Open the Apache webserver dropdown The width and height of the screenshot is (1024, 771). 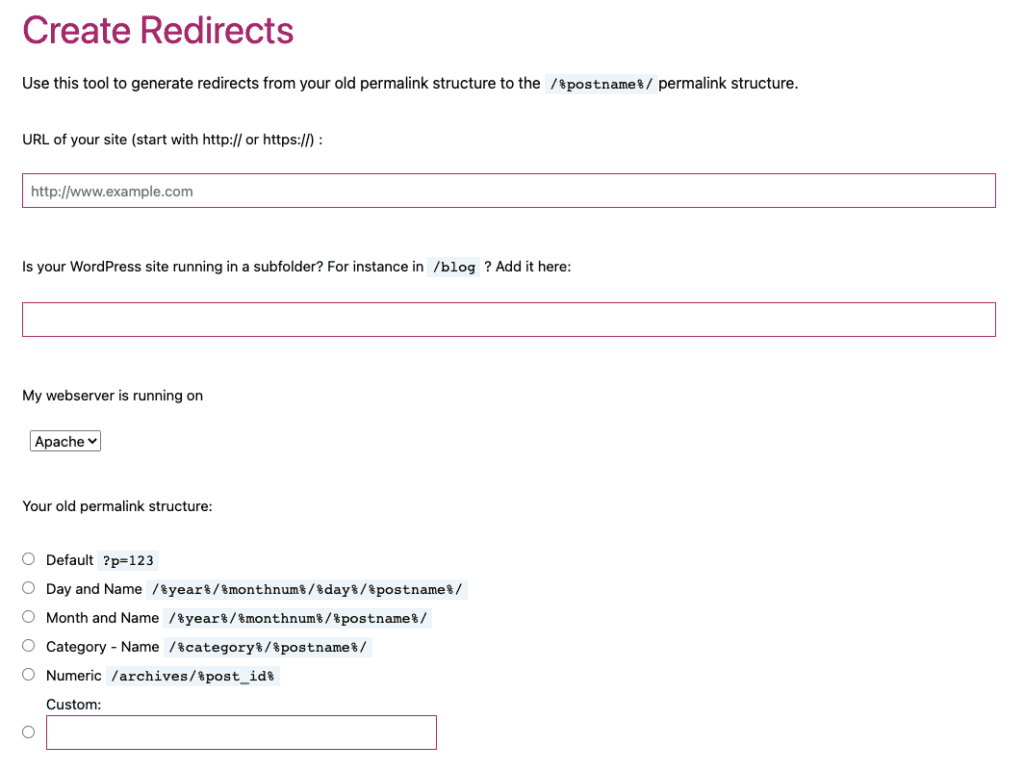[65, 441]
